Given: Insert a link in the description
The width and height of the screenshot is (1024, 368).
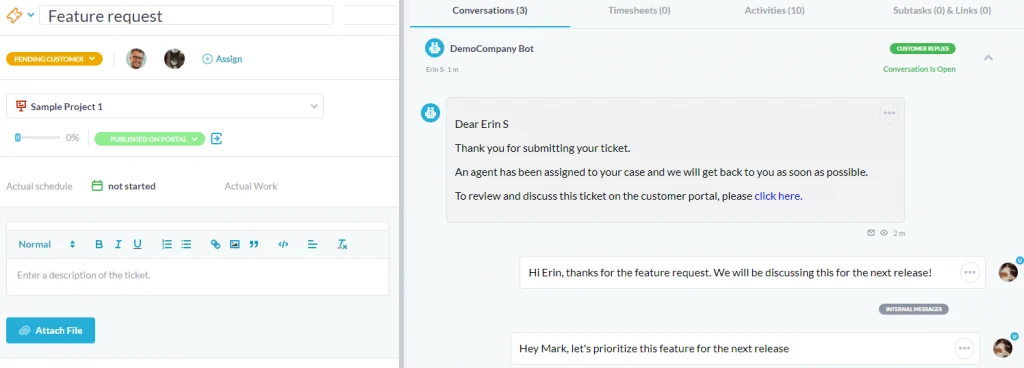Looking at the screenshot, I should coord(216,244).
